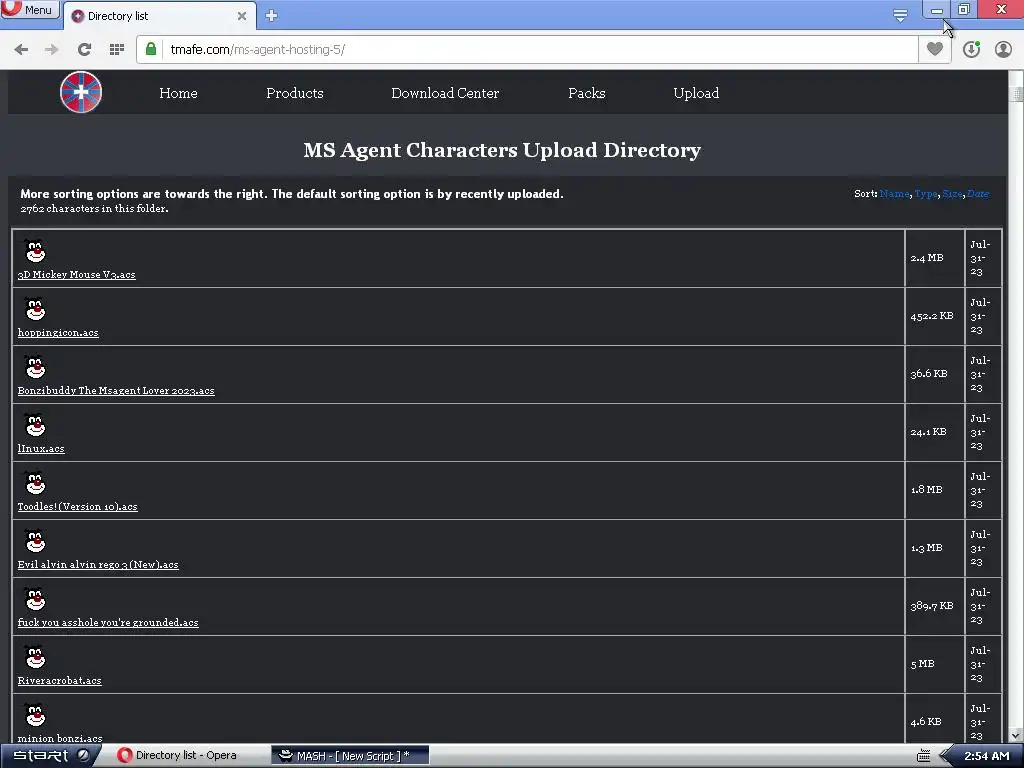Click the character icon above minion bonzi.acs

35,716
